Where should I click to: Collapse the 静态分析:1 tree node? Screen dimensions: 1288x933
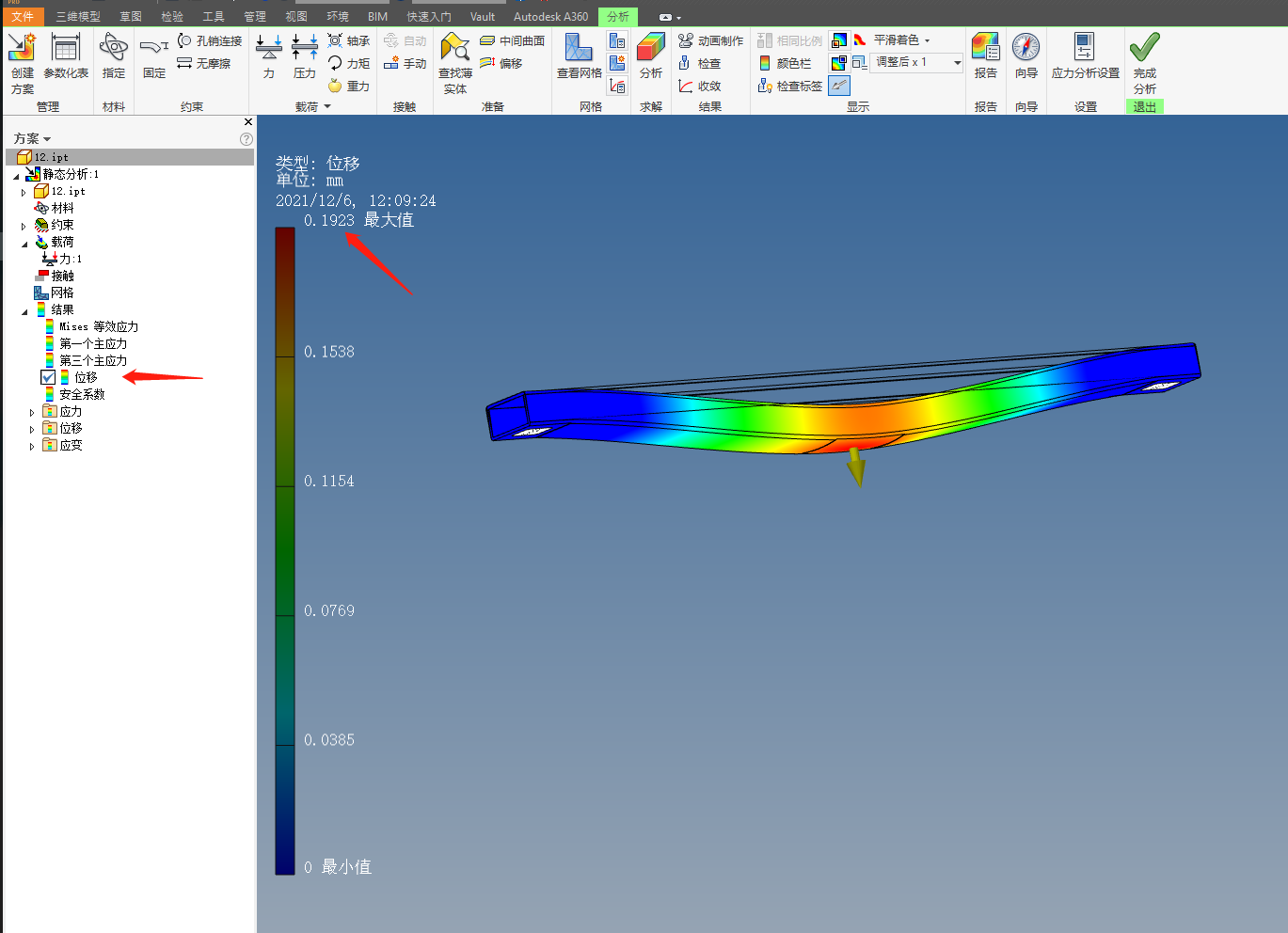tap(16, 175)
